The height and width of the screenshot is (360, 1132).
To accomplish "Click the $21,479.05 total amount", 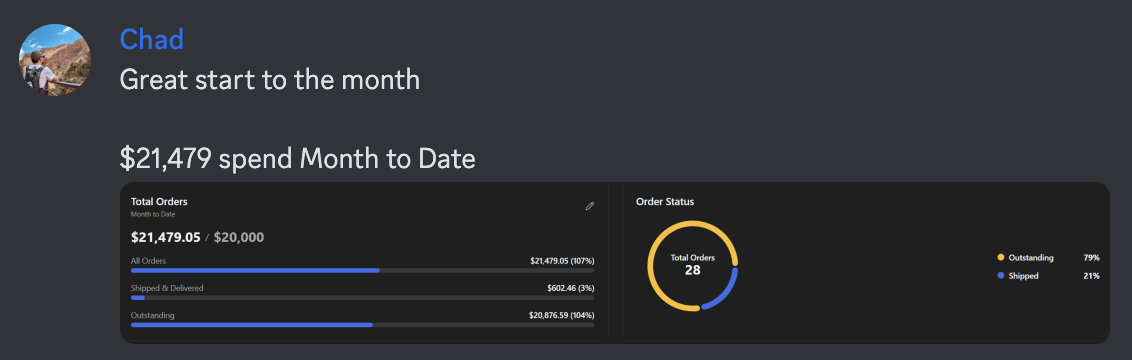I will [x=166, y=237].
